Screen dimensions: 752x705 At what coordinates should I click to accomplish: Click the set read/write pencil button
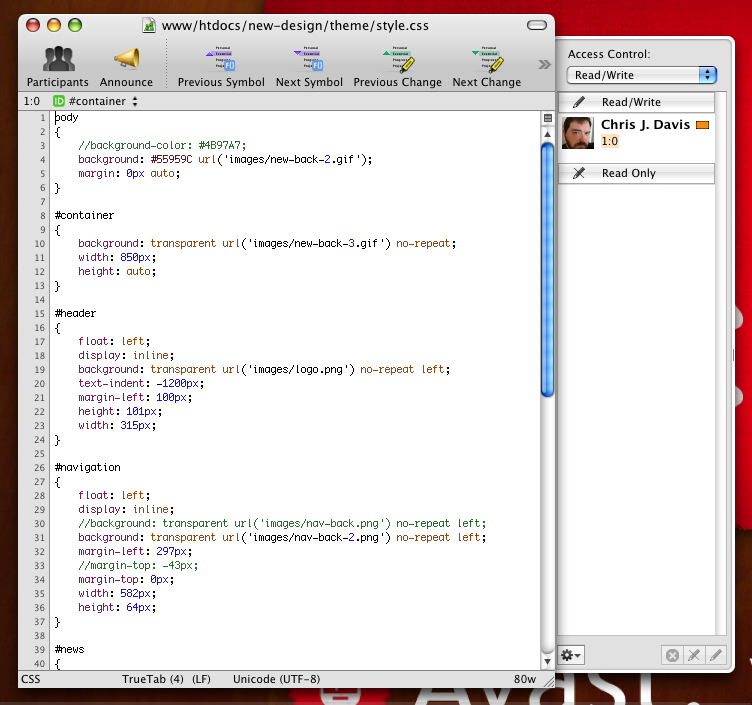point(716,655)
